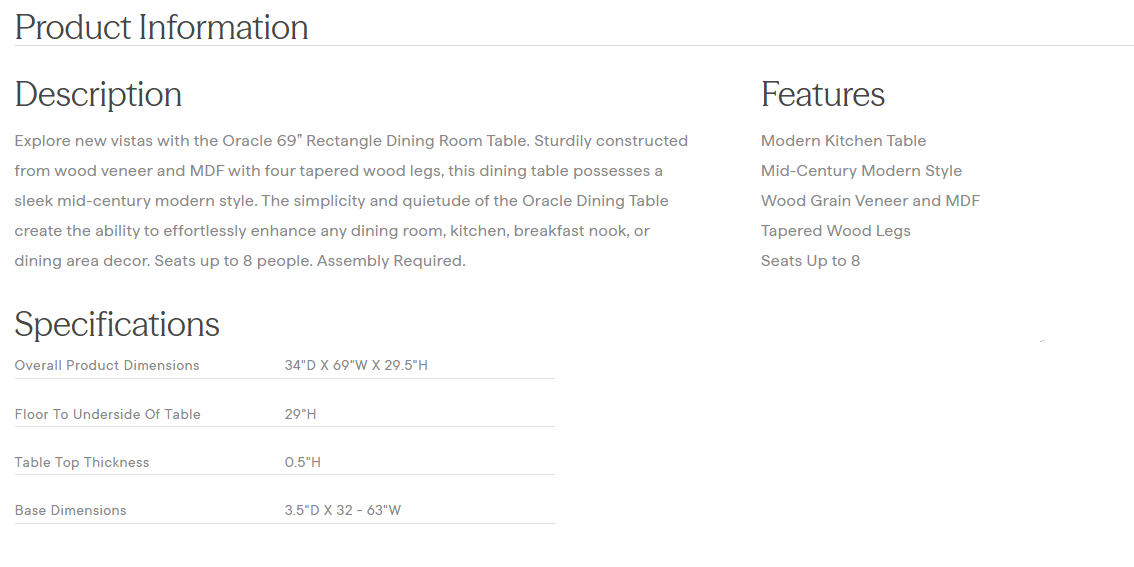Click the Specifications section heading
The width and height of the screenshot is (1134, 567).
click(x=117, y=324)
